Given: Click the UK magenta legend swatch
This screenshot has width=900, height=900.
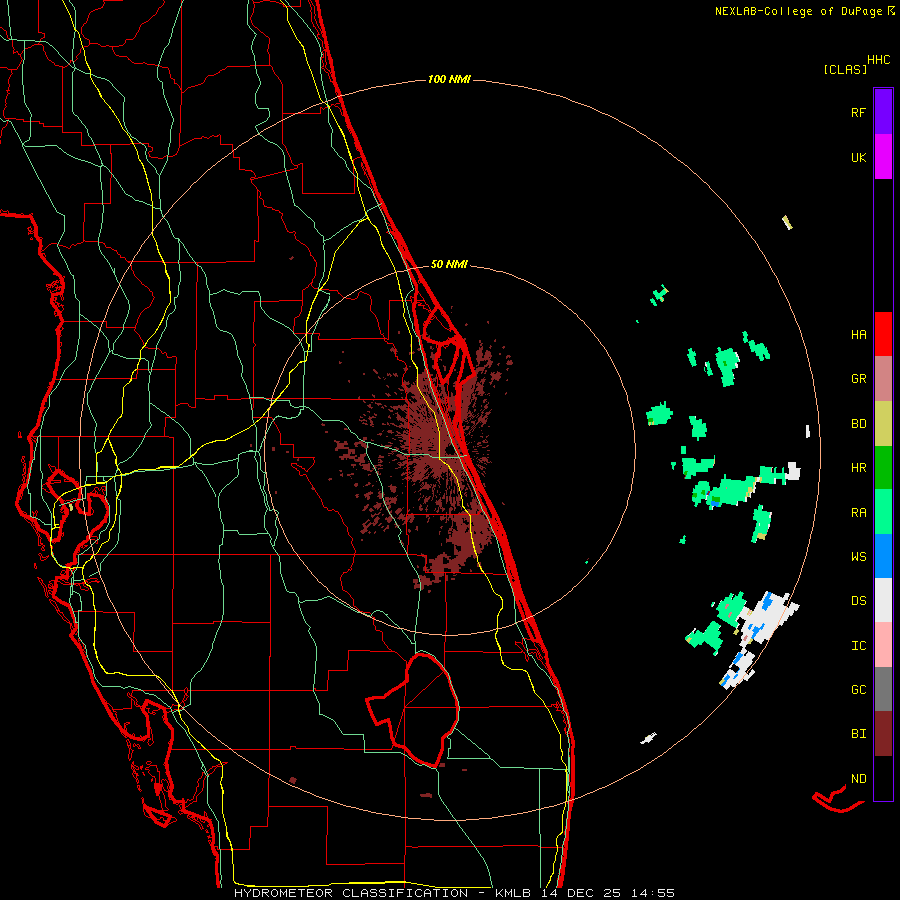Looking at the screenshot, I should 883,157.
